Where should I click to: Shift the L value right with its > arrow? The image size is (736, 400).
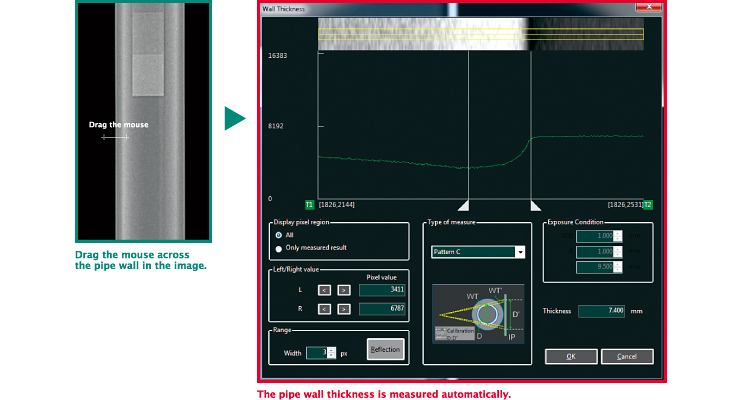click(x=343, y=290)
